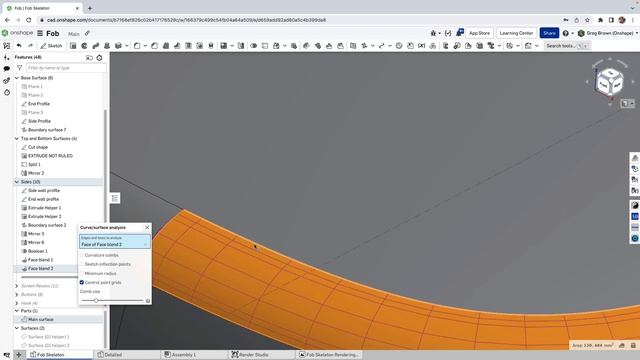Screen dimensions: 640x360
Task: Select the Fillet tool icon
Action: coord(137,46)
